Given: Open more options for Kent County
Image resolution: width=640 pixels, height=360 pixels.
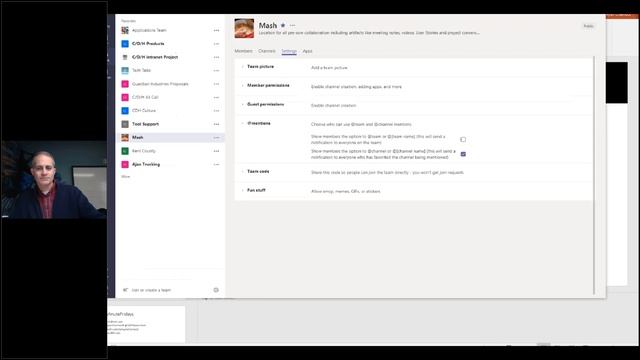Looking at the screenshot, I should pos(216,151).
